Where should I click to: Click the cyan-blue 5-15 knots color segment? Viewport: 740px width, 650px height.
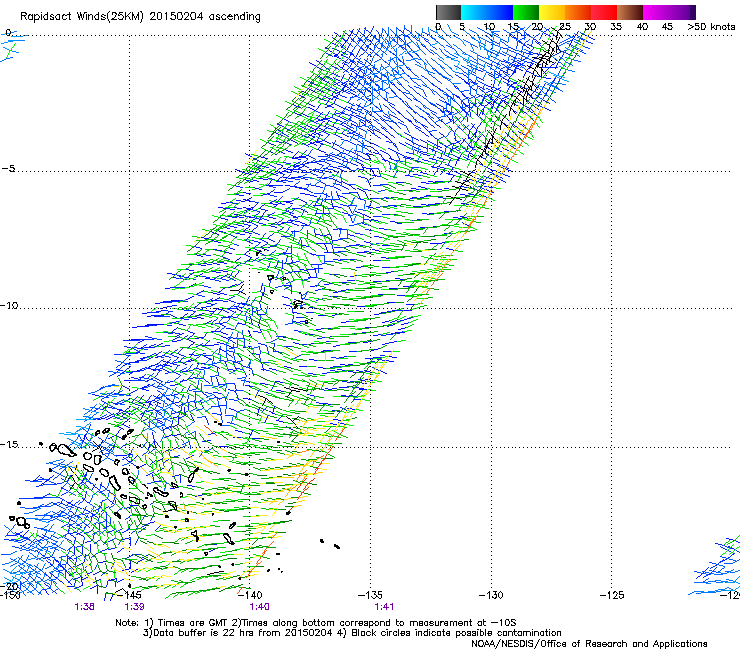(487, 12)
